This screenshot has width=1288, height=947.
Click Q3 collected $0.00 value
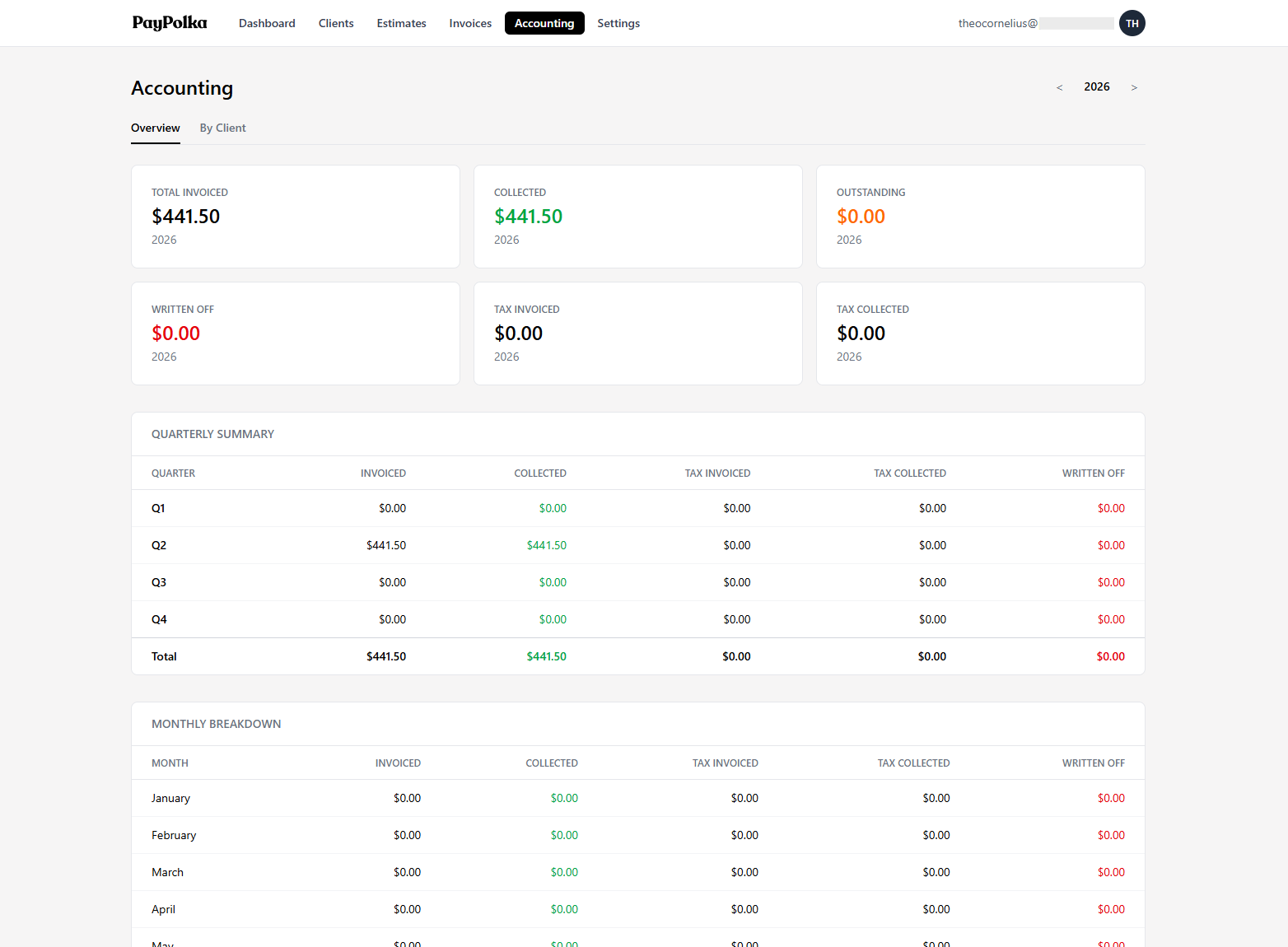pyautogui.click(x=553, y=582)
